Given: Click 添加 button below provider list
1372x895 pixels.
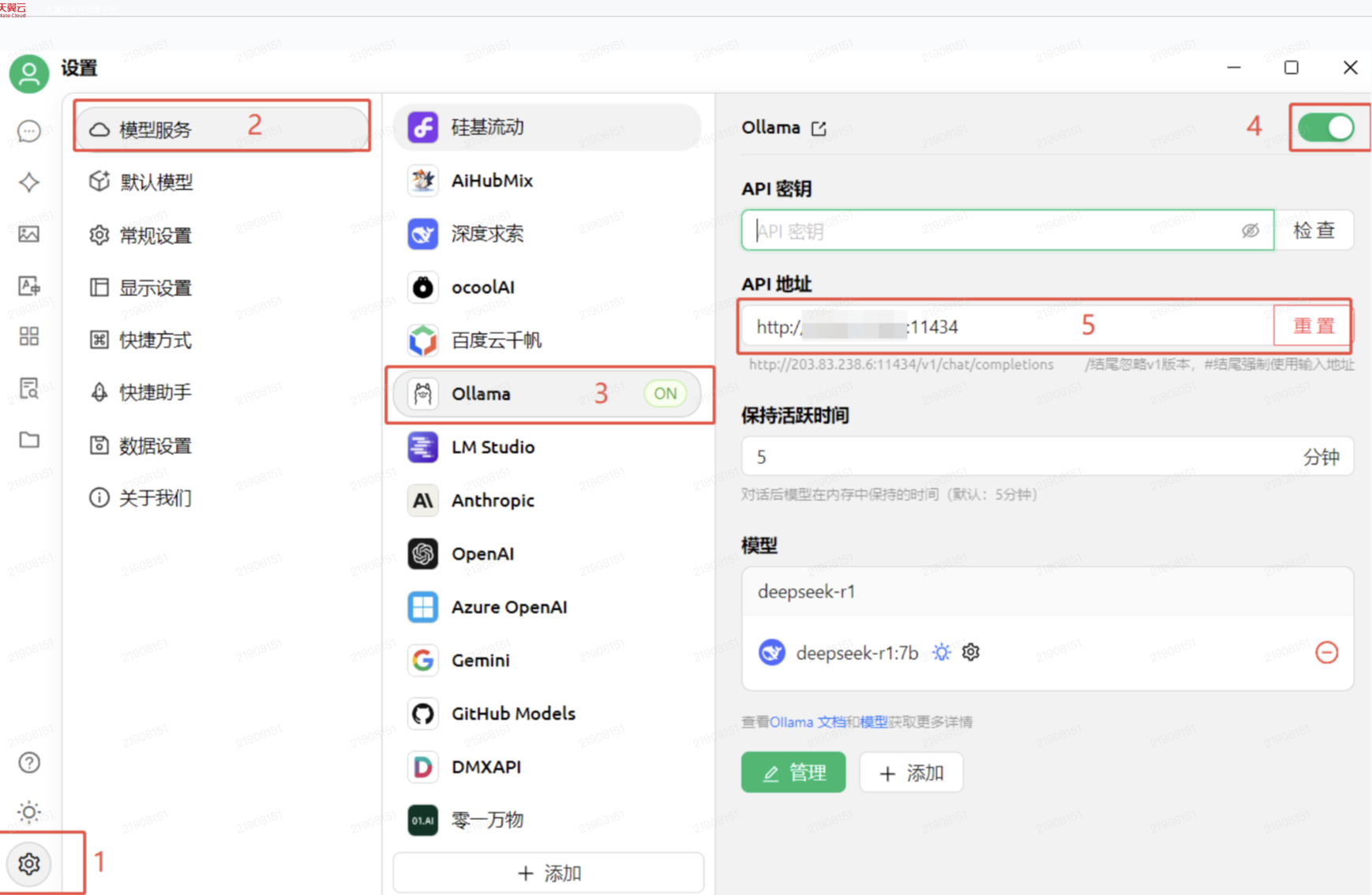Looking at the screenshot, I should tap(549, 873).
